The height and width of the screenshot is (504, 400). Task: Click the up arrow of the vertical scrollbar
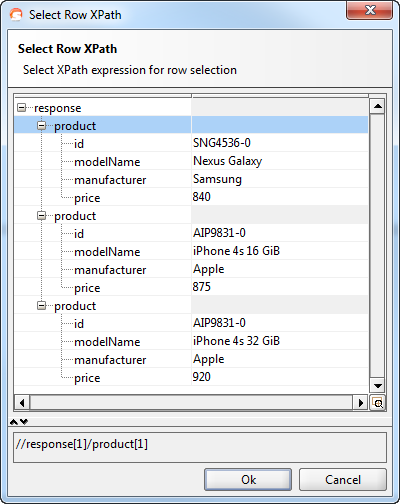378,106
